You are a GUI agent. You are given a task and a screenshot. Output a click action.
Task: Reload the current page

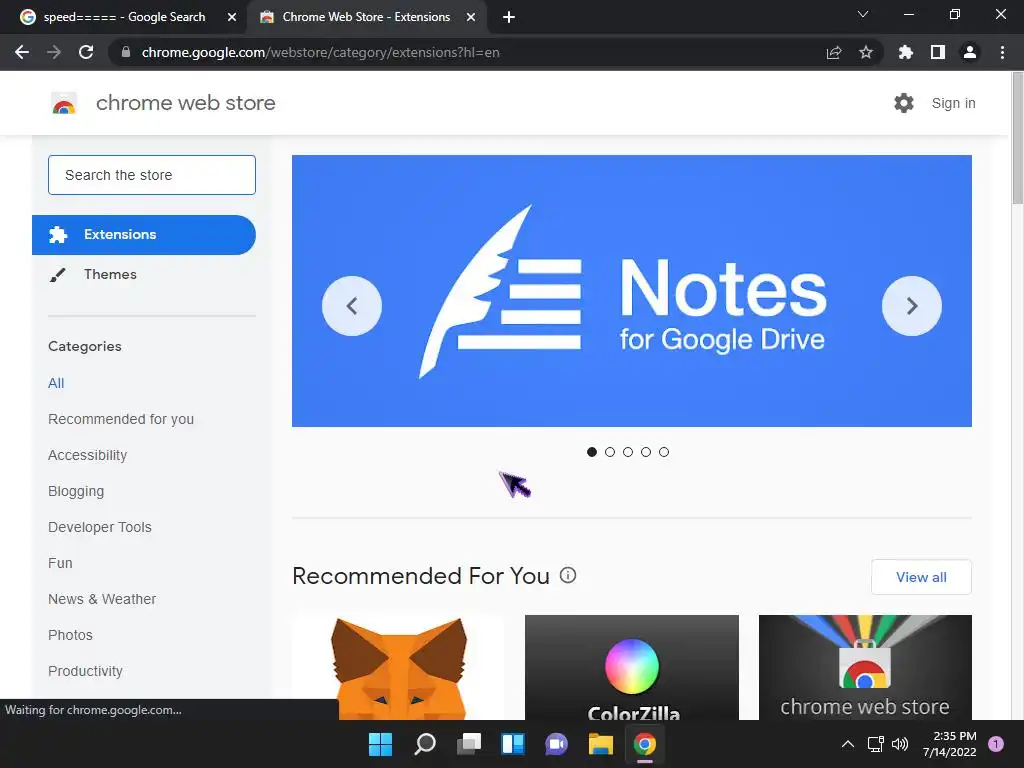click(x=86, y=52)
